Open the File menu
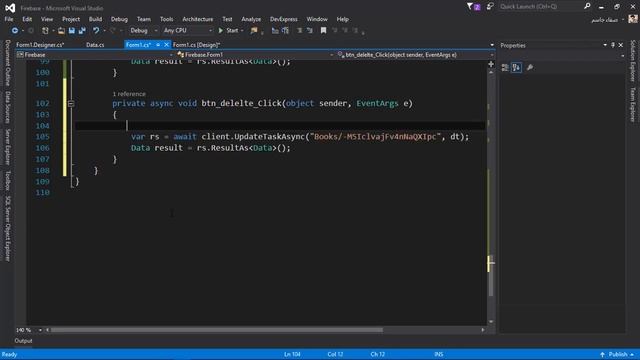Screen dimensions: 640x360 (x=9, y=19)
